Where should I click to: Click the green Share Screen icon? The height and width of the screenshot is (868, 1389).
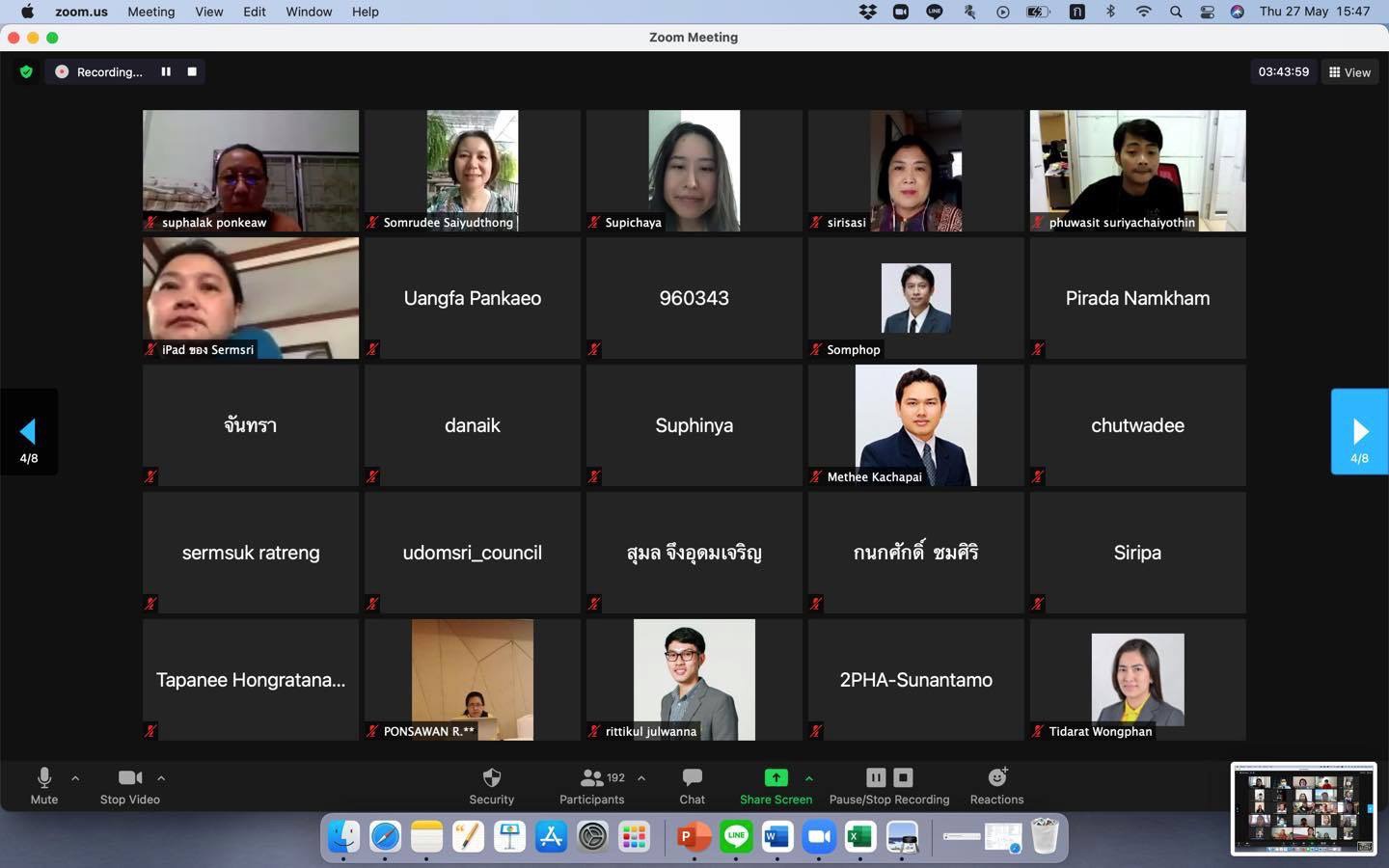(776, 777)
